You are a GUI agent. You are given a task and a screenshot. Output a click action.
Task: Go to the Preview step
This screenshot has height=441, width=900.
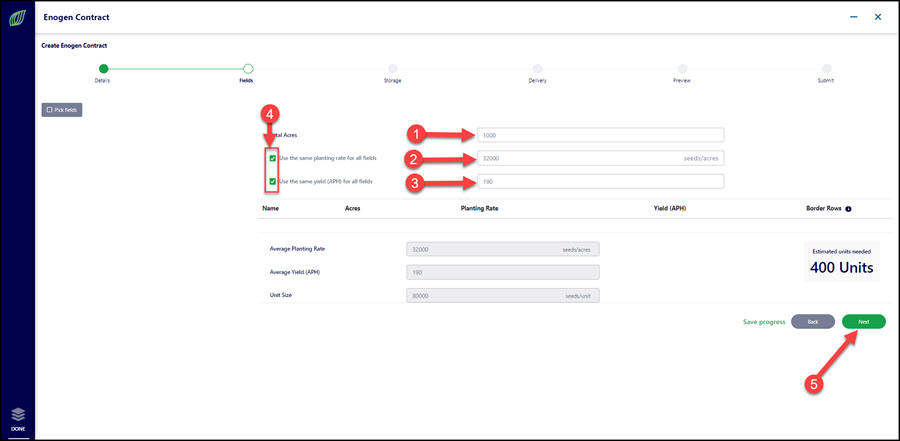click(682, 69)
